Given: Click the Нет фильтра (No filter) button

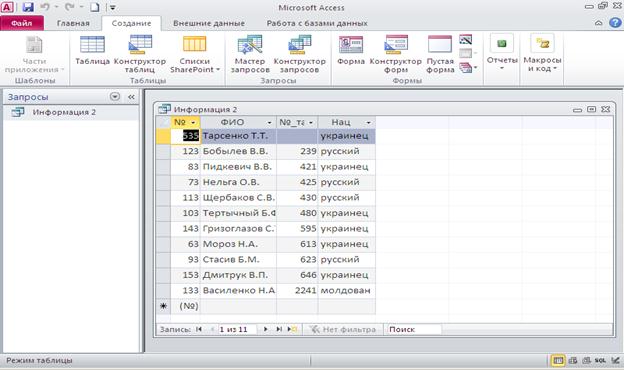Looking at the screenshot, I should point(343,329).
